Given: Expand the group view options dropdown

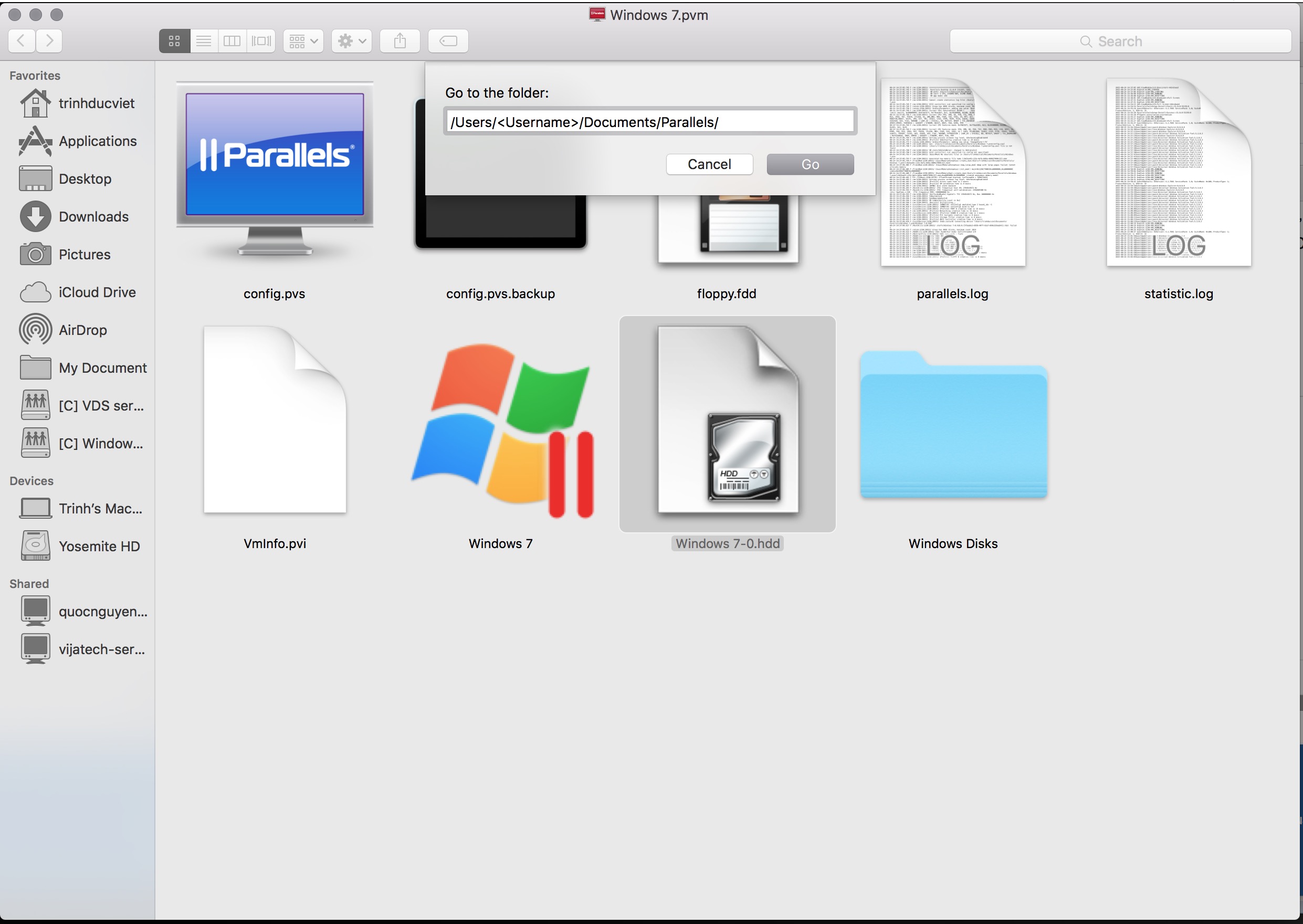Looking at the screenshot, I should point(304,40).
